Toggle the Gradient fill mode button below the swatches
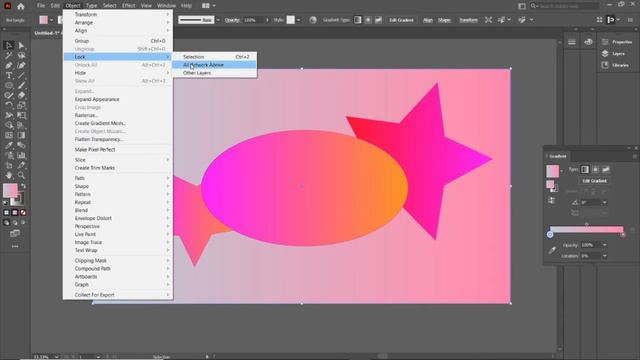The height and width of the screenshot is (360, 640). tap(15, 213)
